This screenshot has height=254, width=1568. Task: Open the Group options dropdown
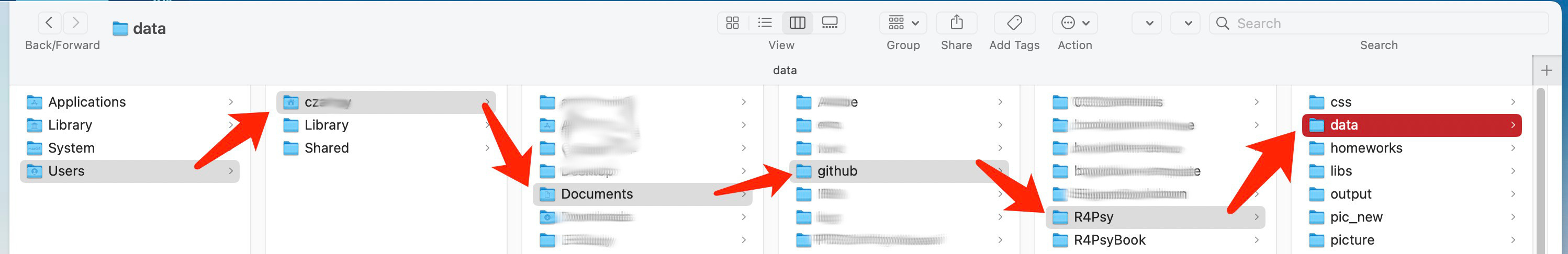coord(903,23)
